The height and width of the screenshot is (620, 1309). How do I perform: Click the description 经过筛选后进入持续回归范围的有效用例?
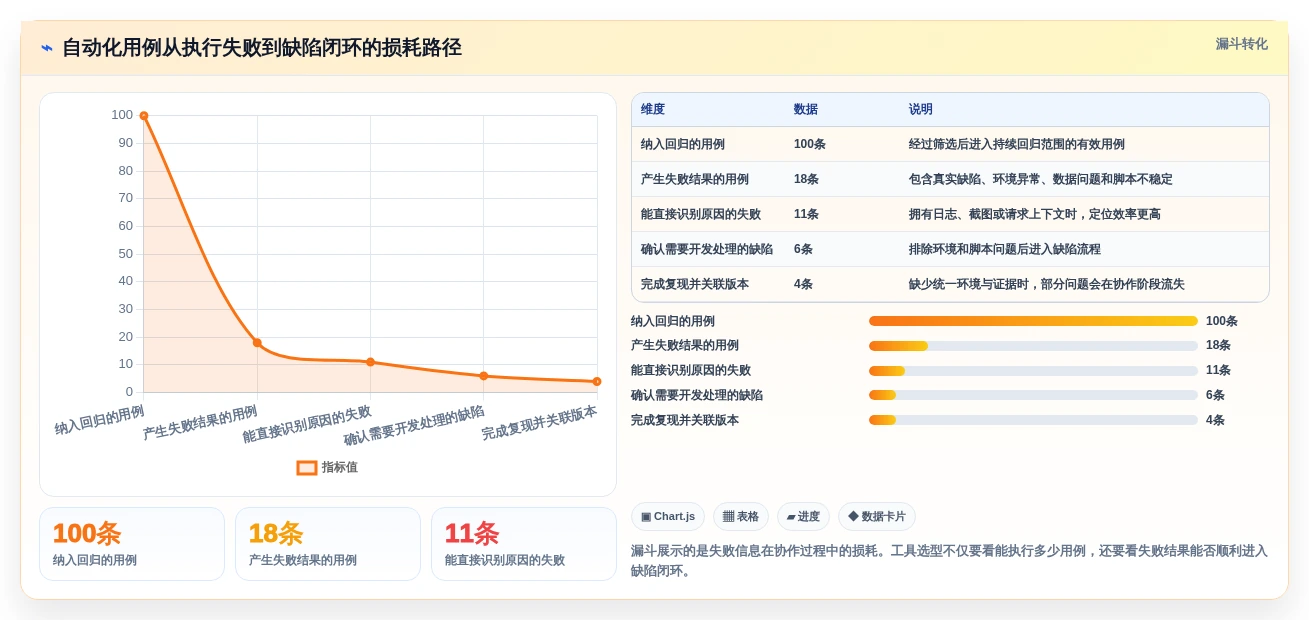(x=1017, y=144)
